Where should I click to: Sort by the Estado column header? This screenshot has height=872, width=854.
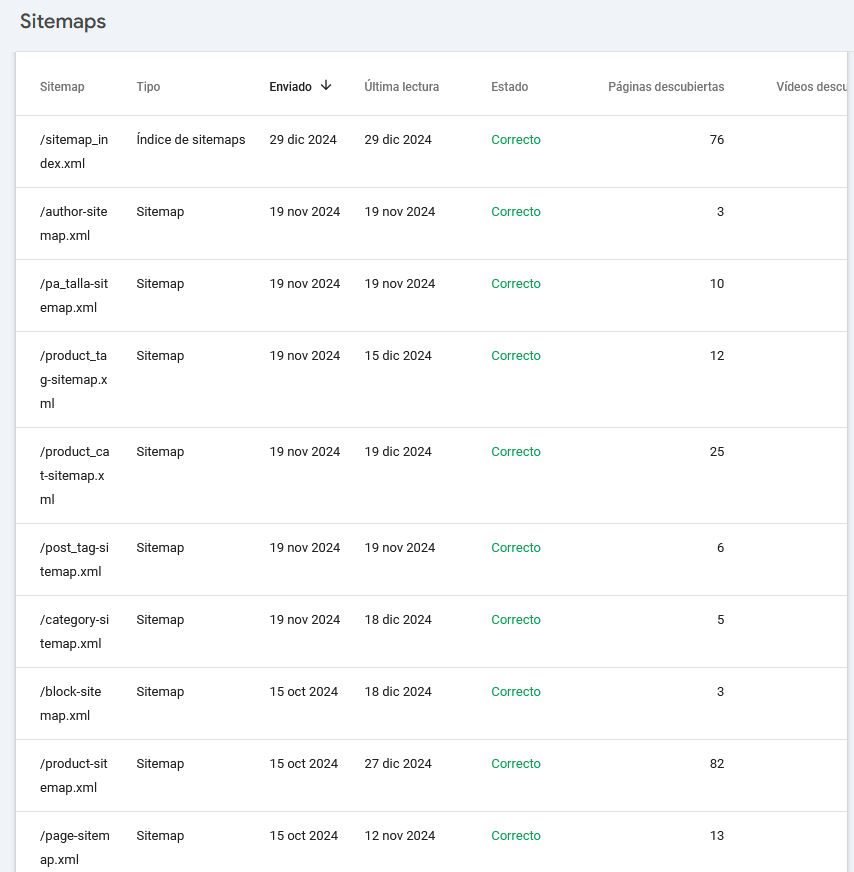point(509,87)
